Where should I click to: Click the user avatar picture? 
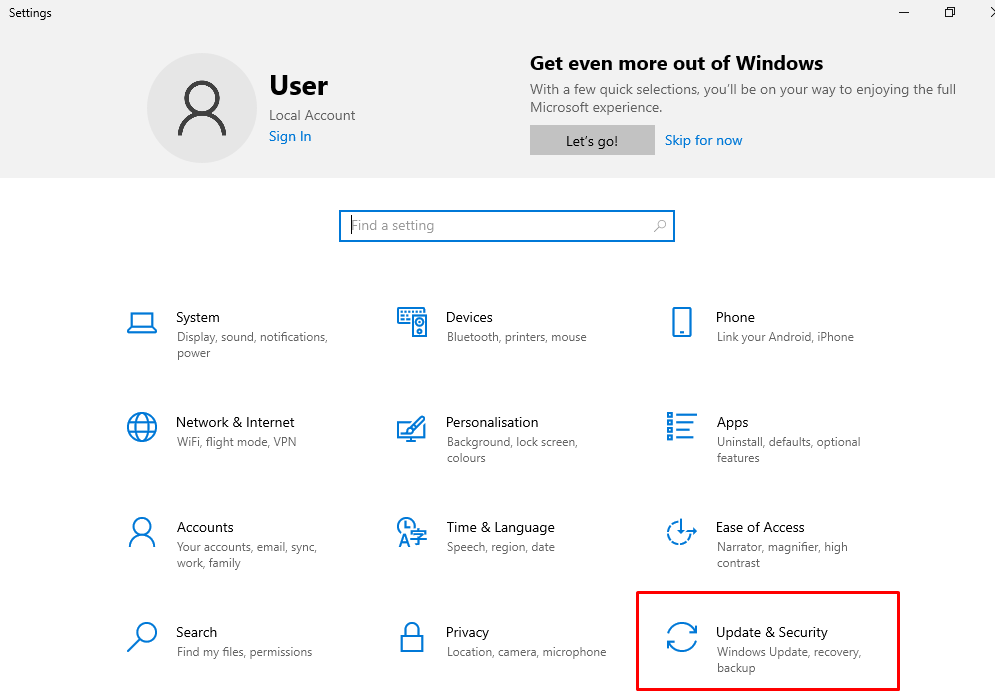click(x=202, y=108)
